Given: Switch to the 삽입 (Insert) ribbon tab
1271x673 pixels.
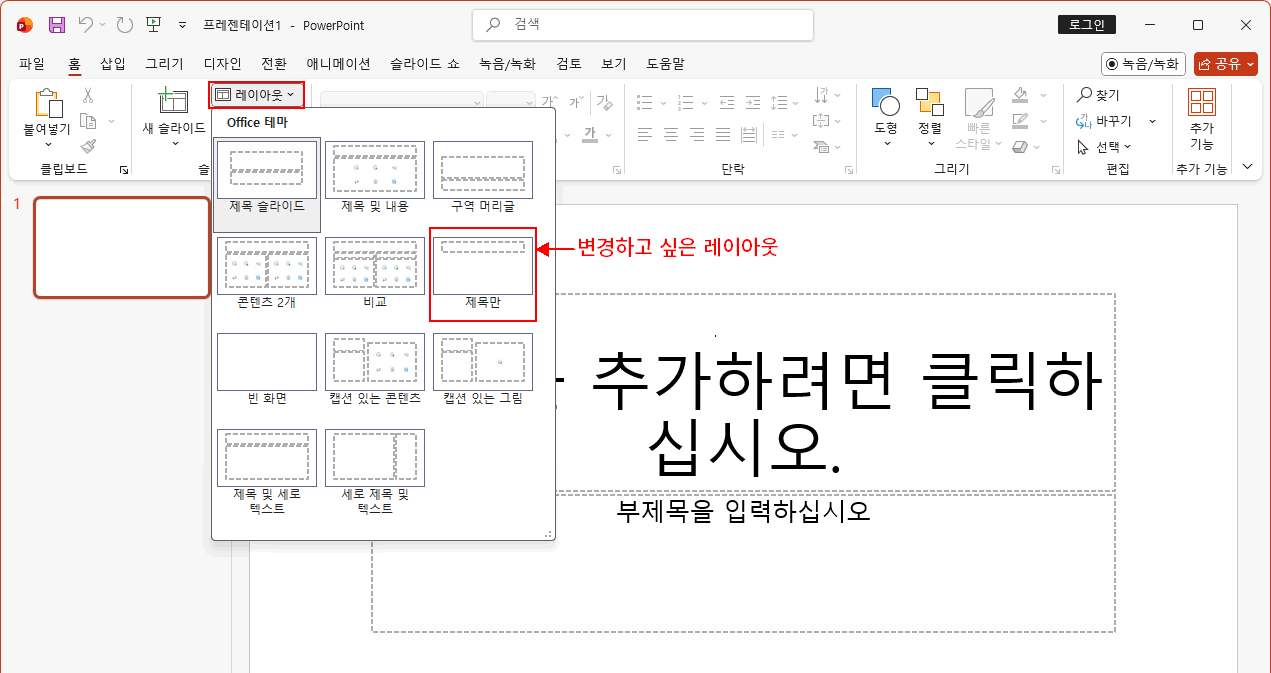Looking at the screenshot, I should pyautogui.click(x=112, y=63).
